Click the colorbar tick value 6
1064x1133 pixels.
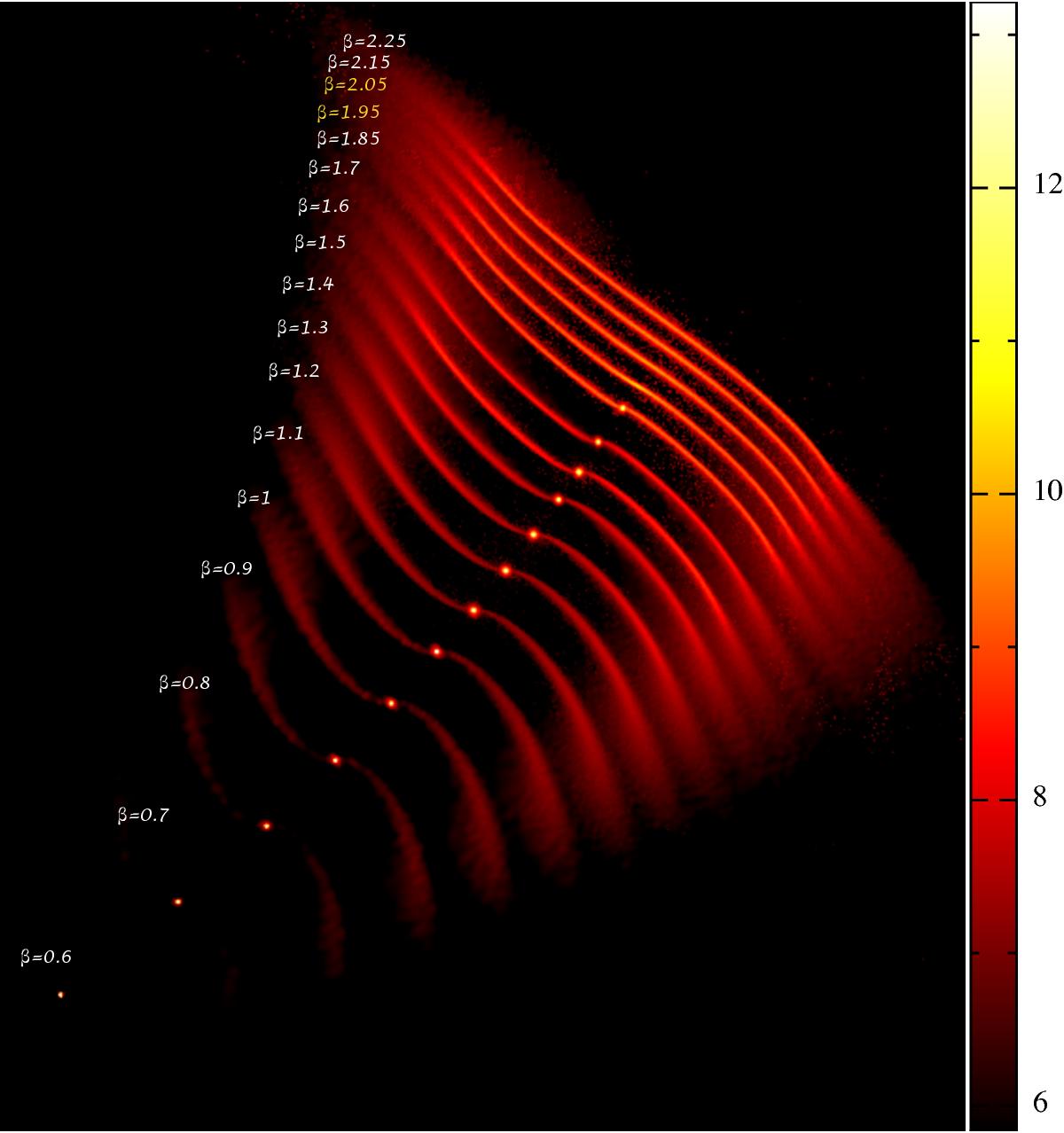pos(1040,1102)
